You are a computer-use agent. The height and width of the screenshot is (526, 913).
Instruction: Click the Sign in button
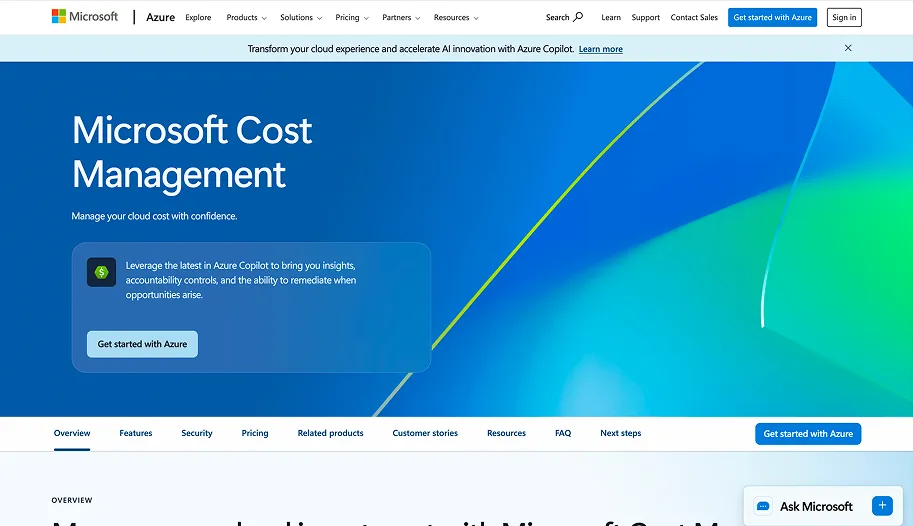[x=844, y=17]
